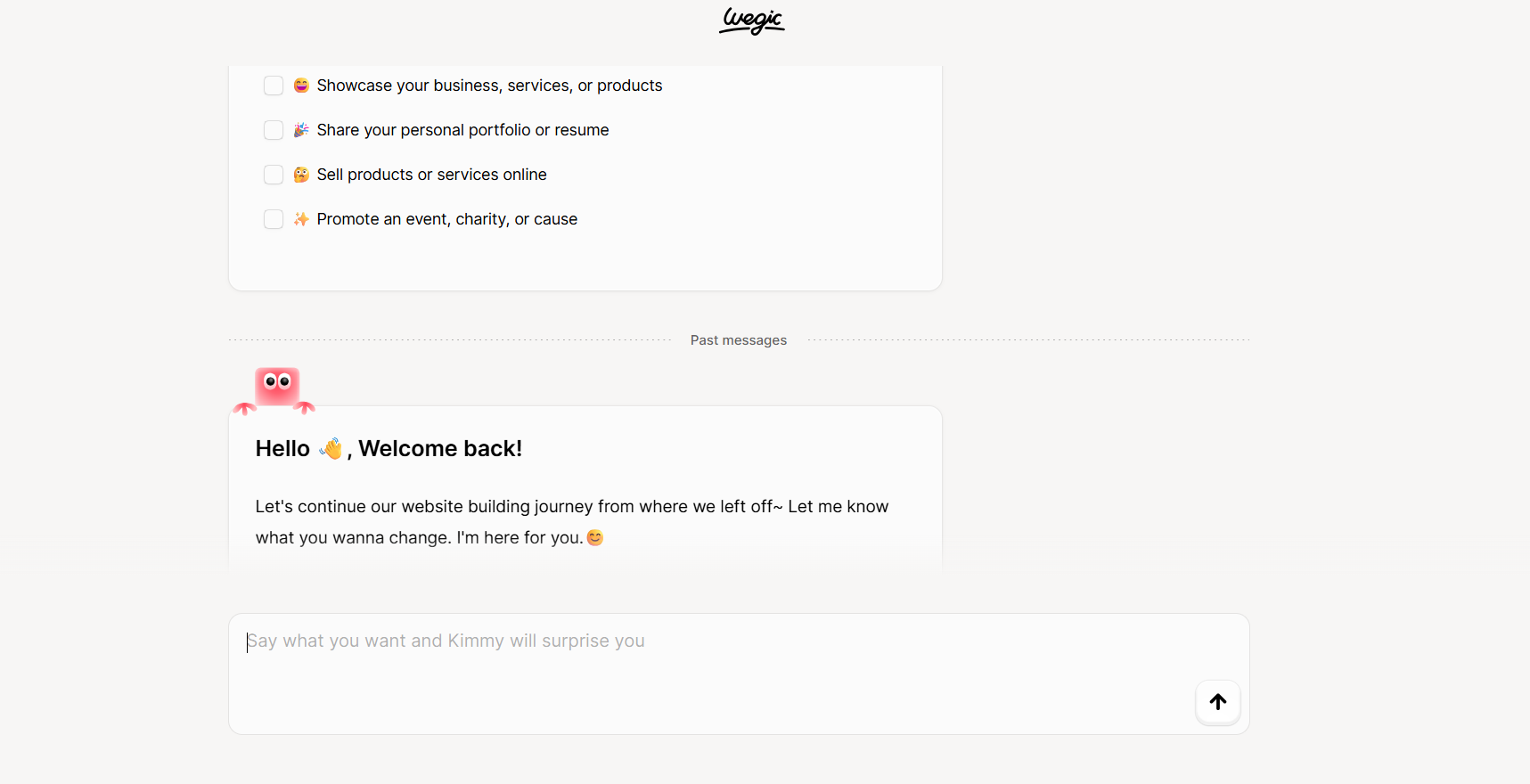Image resolution: width=1530 pixels, height=784 pixels.
Task: Click the 'Sell products or services online' label
Action: [431, 175]
